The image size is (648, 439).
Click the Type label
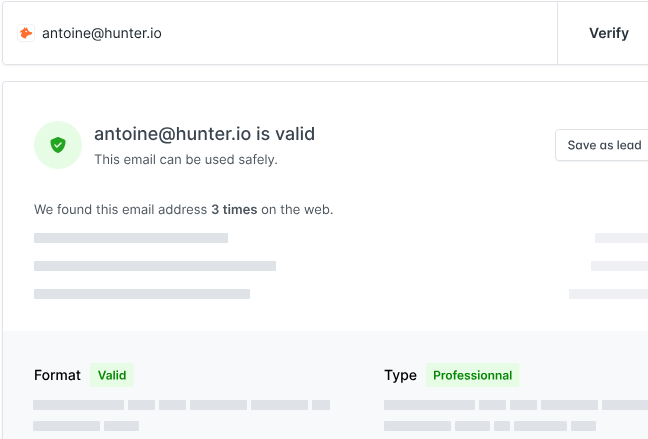[400, 375]
